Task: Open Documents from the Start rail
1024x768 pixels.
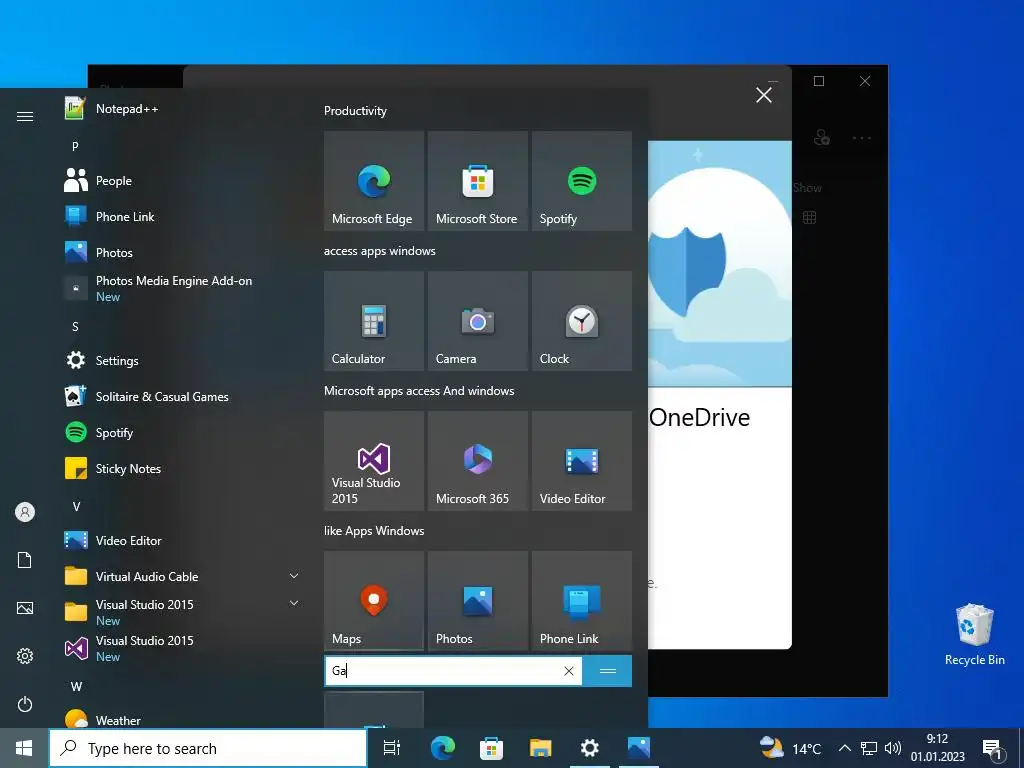Action: tap(25, 560)
